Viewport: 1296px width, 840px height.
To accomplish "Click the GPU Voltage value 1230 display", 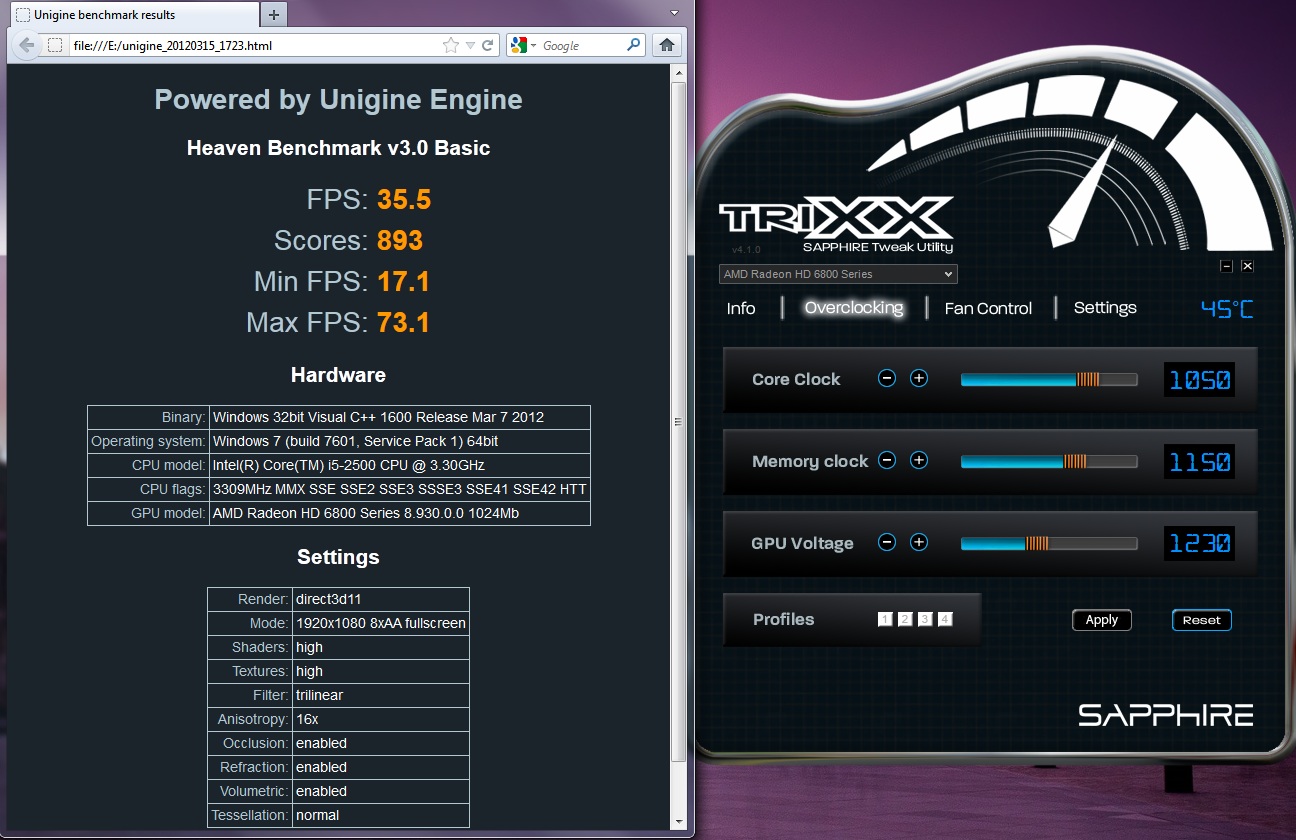I will pyautogui.click(x=1199, y=543).
